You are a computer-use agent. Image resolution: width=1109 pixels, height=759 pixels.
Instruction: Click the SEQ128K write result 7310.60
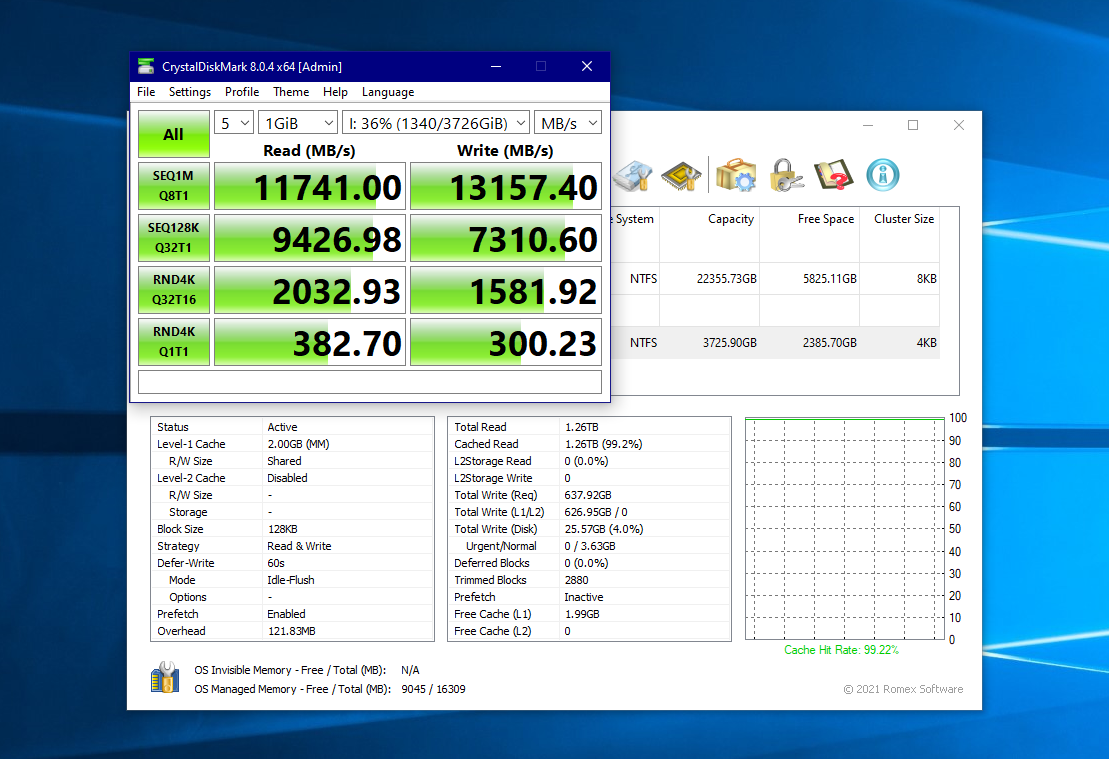[506, 238]
